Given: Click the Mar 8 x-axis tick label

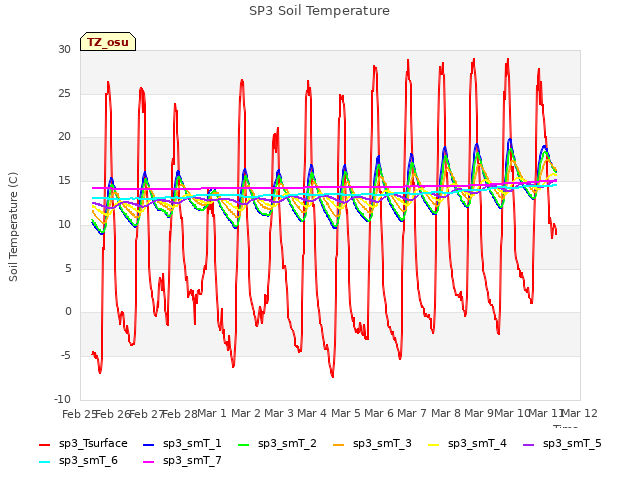Looking at the screenshot, I should click(x=446, y=413).
